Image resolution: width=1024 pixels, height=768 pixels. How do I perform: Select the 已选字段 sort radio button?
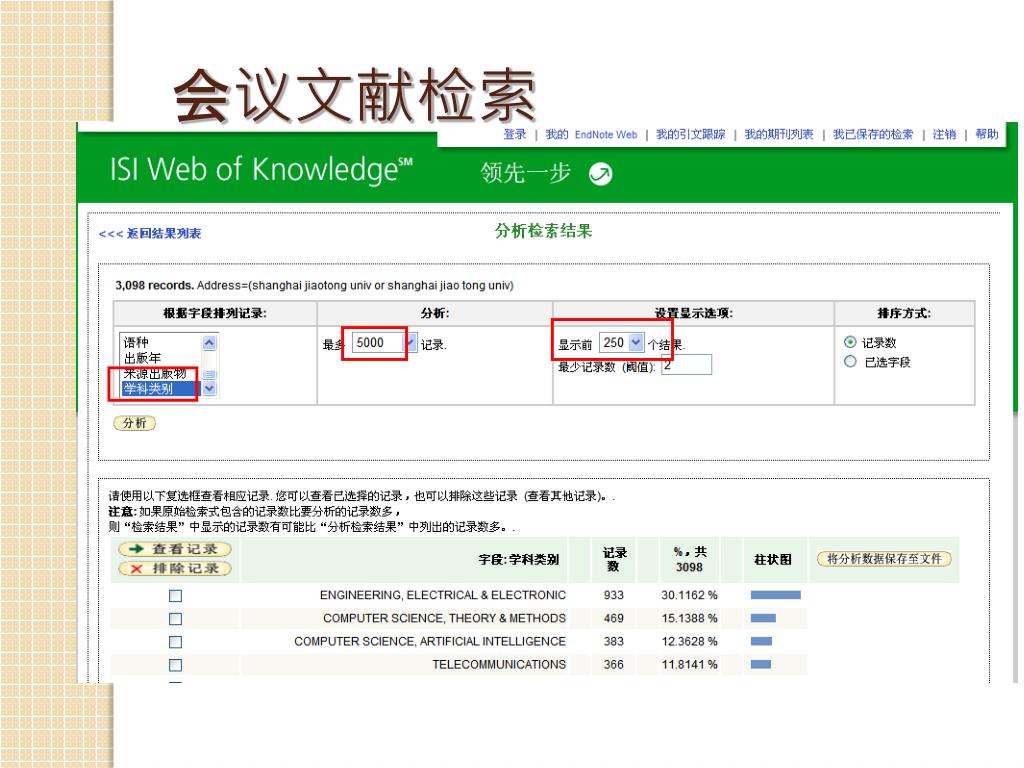coord(850,361)
